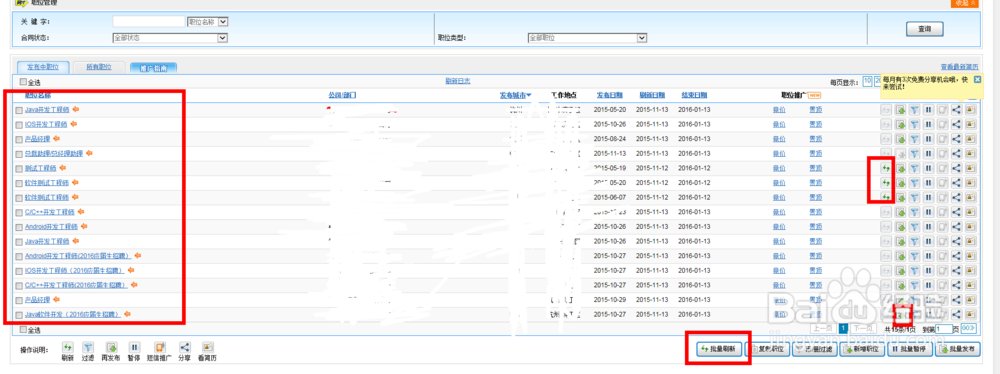Viewport: 1000px width, 374px height.
Task: Tick the top 全选 select-all checkbox
Action: tap(24, 82)
